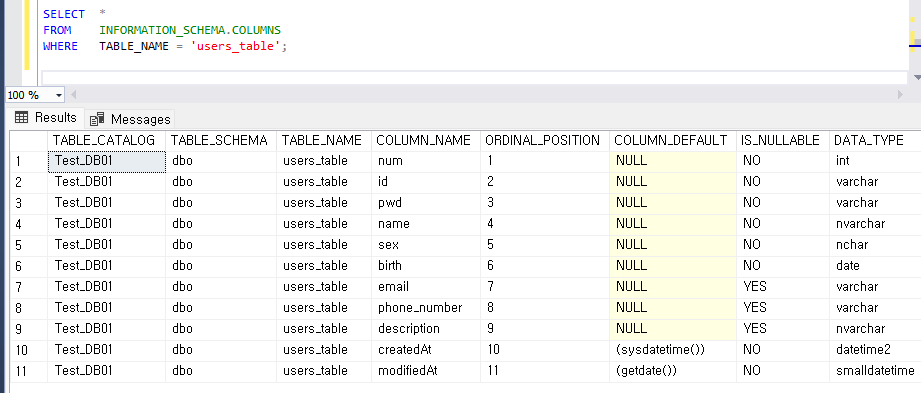Select the ORDINAL_POSITION column header

point(545,140)
